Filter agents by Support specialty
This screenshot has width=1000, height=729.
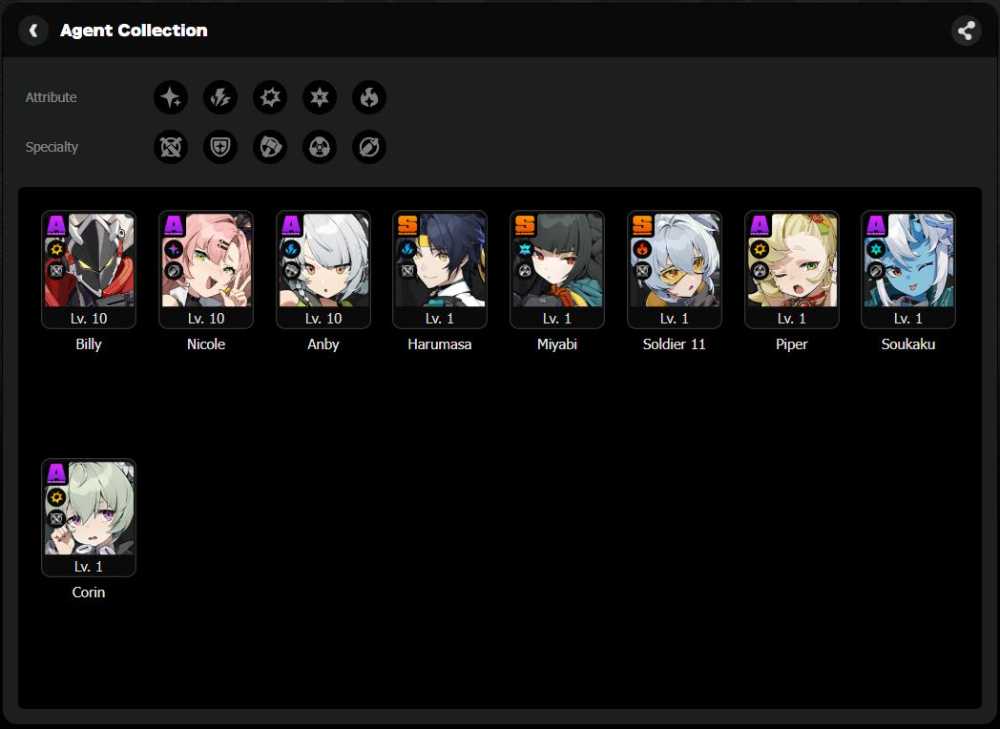click(x=369, y=147)
